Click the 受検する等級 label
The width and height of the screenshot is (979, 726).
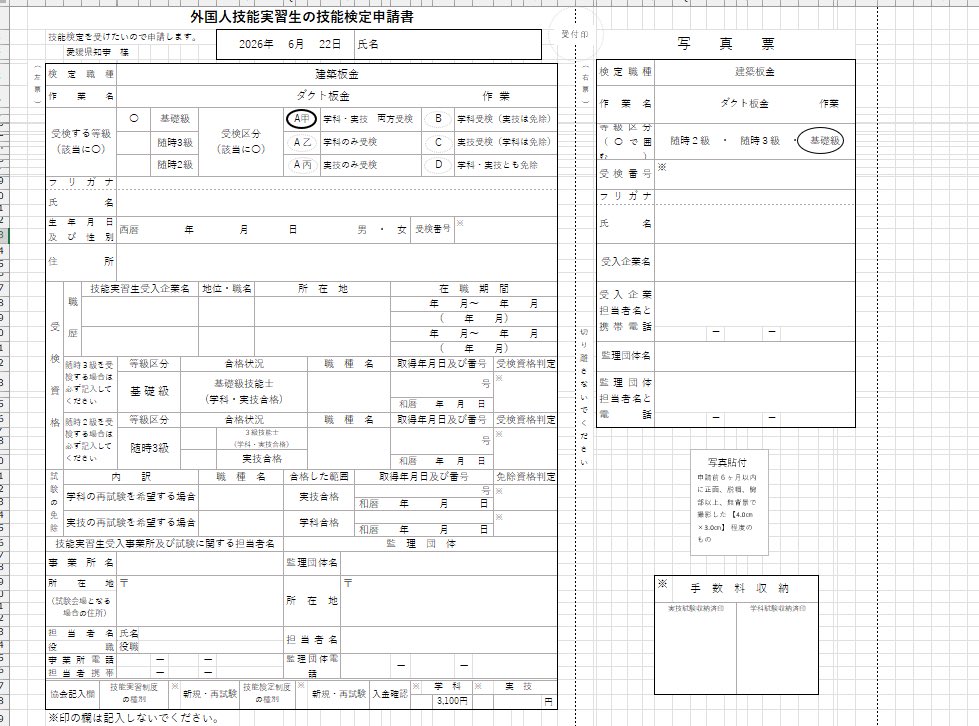click(81, 142)
